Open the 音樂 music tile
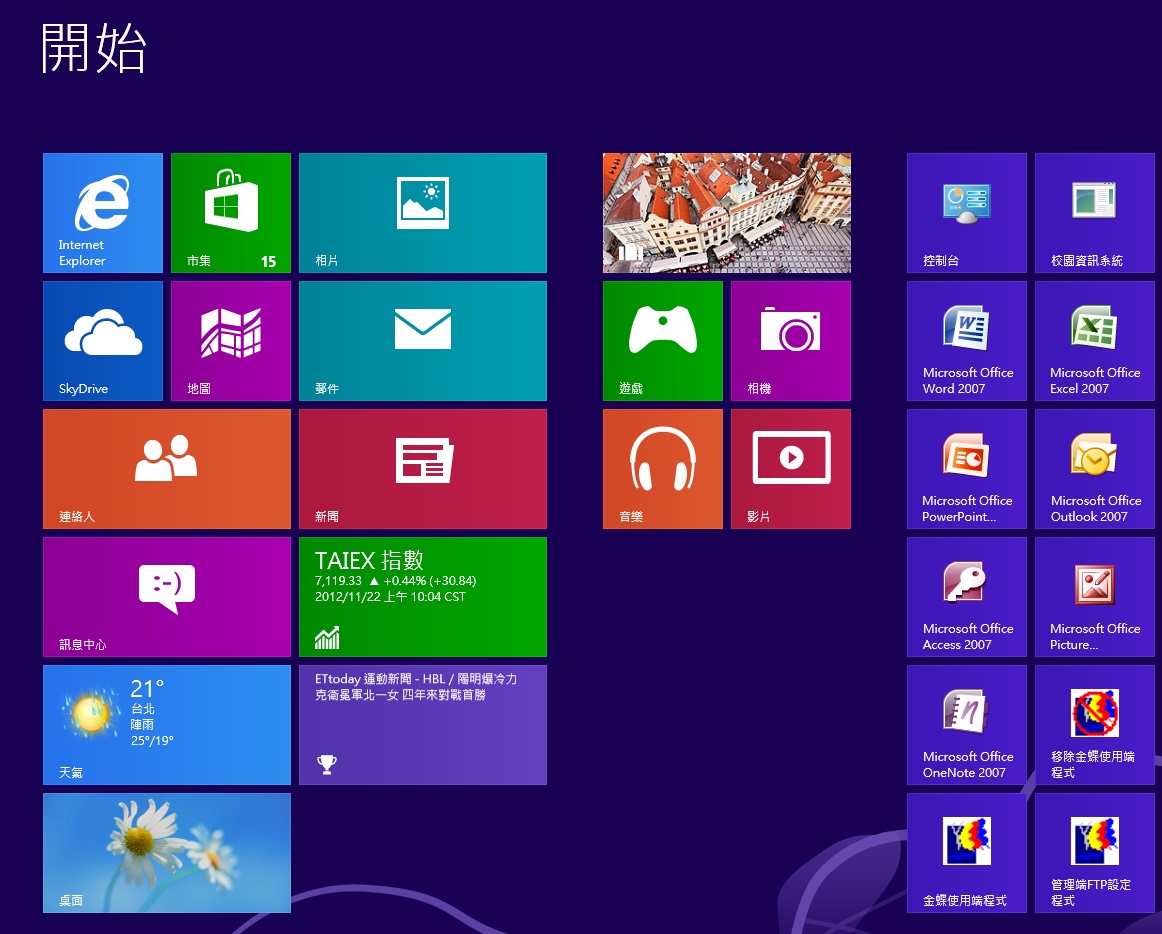The height and width of the screenshot is (934, 1162). 663,469
